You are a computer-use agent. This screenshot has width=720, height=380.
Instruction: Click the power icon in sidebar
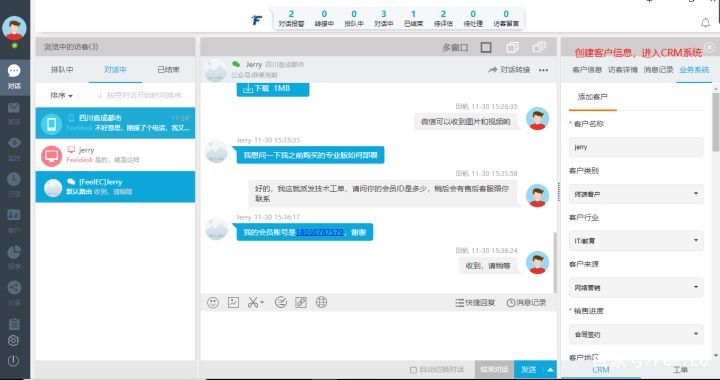click(13, 361)
